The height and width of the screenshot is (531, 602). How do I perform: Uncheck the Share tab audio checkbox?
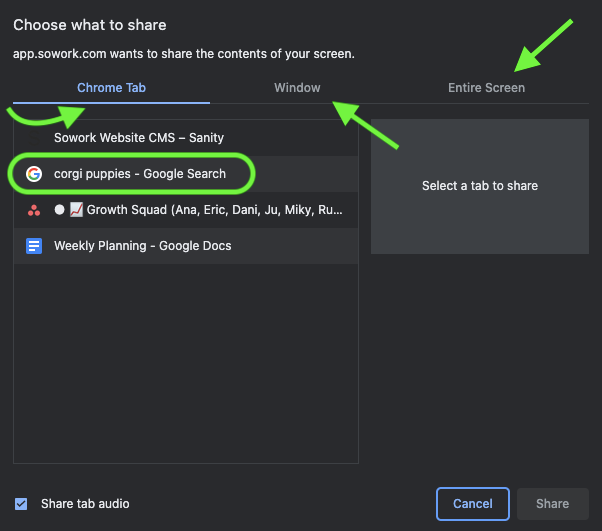21,504
